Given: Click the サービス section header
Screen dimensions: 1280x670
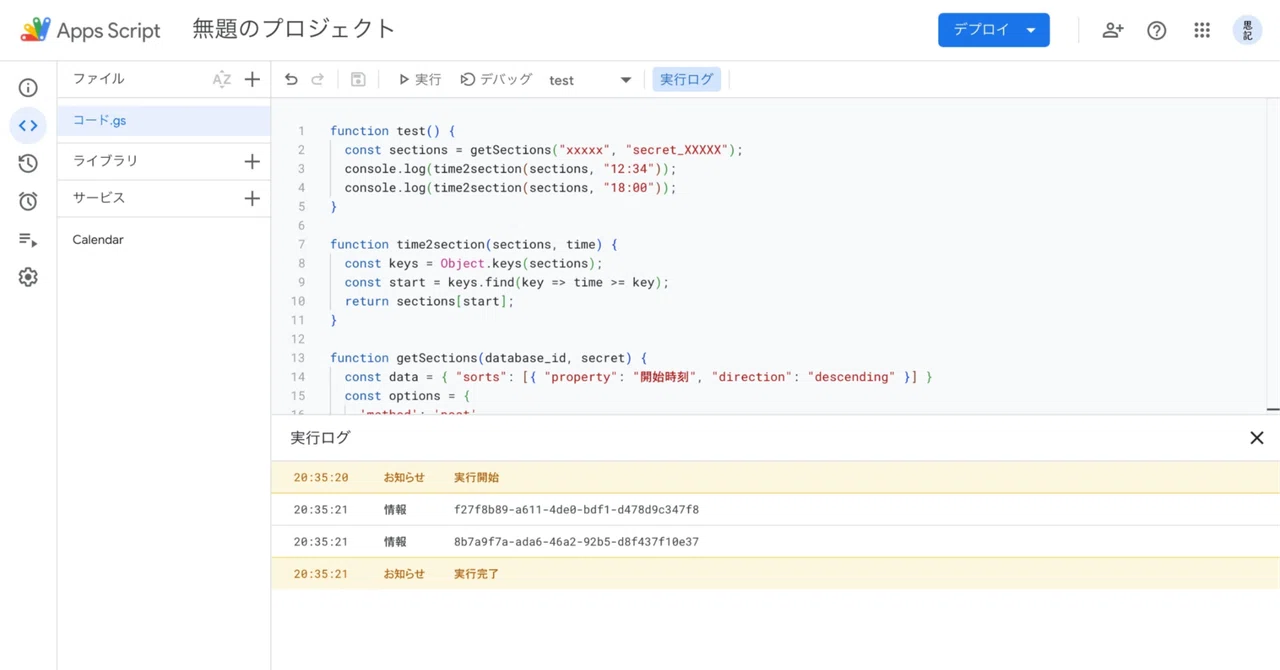Looking at the screenshot, I should click(99, 198).
